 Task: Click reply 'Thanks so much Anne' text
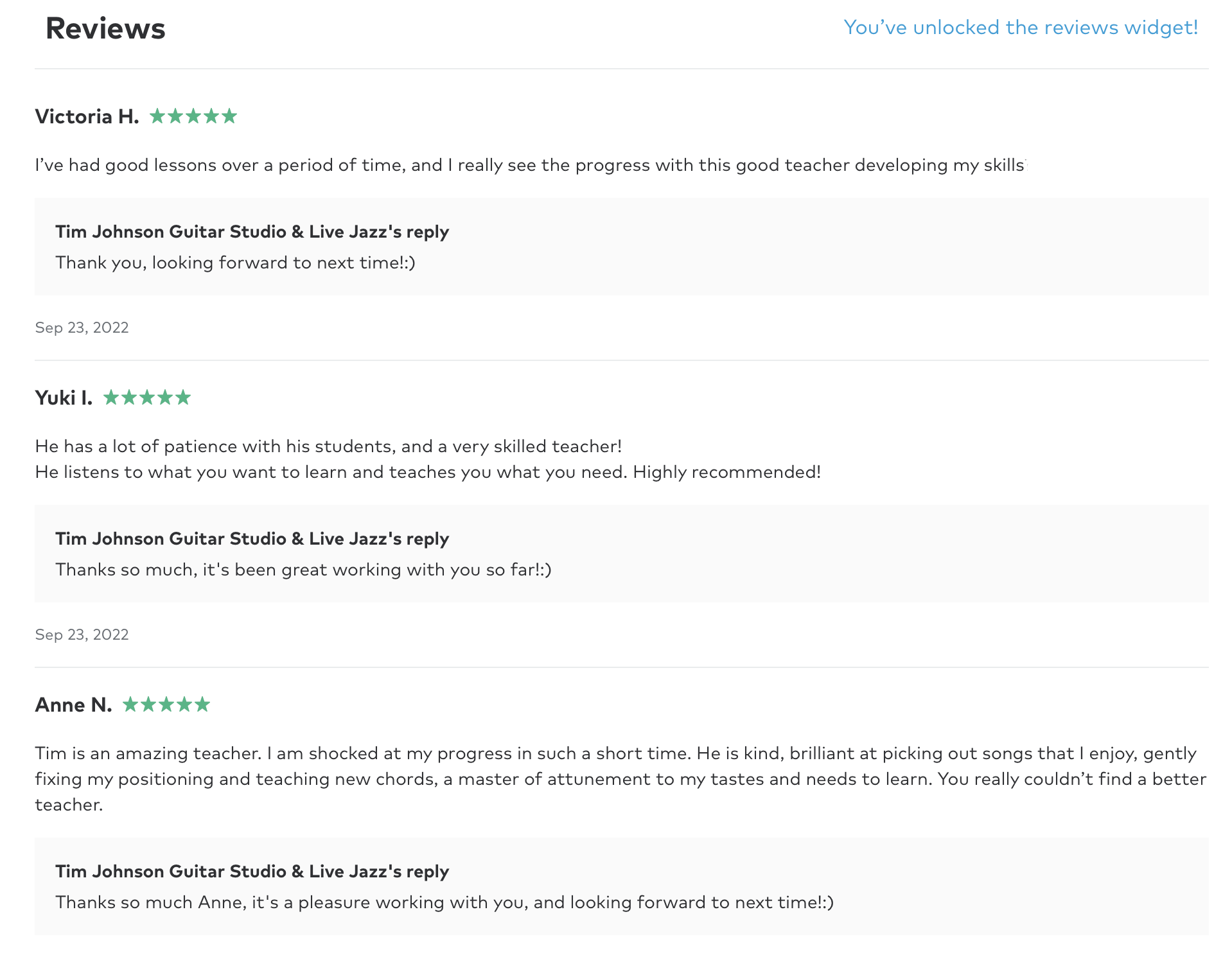coord(444,902)
